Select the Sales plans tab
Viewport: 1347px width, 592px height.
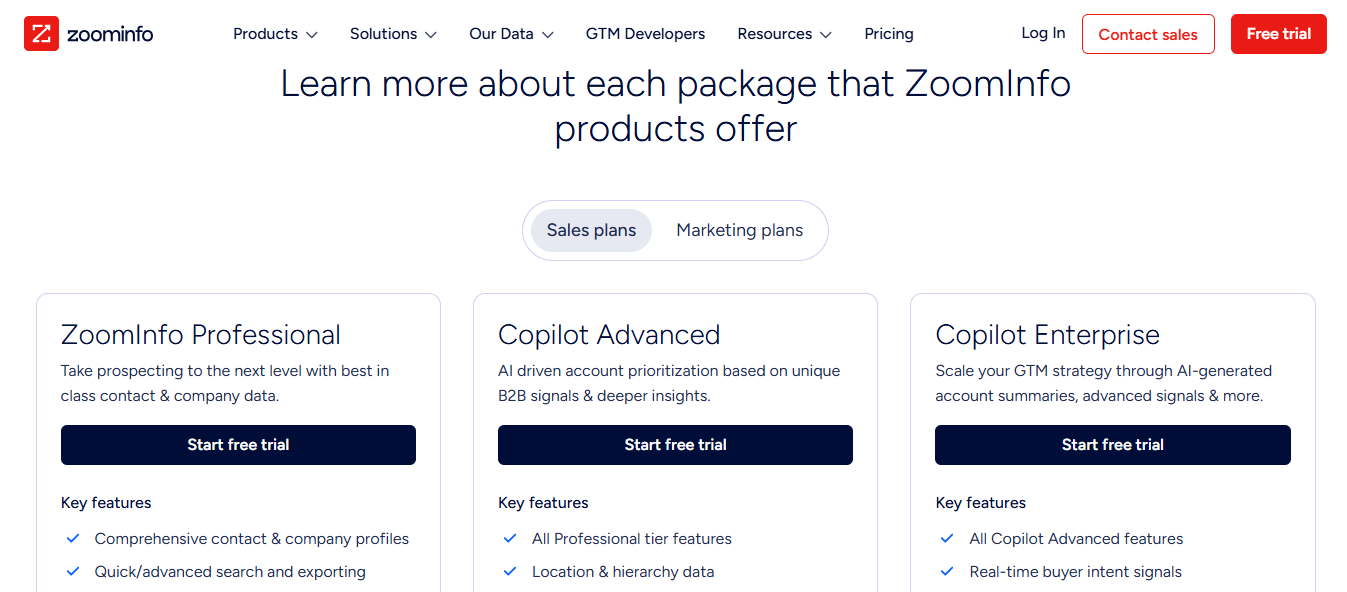[591, 230]
